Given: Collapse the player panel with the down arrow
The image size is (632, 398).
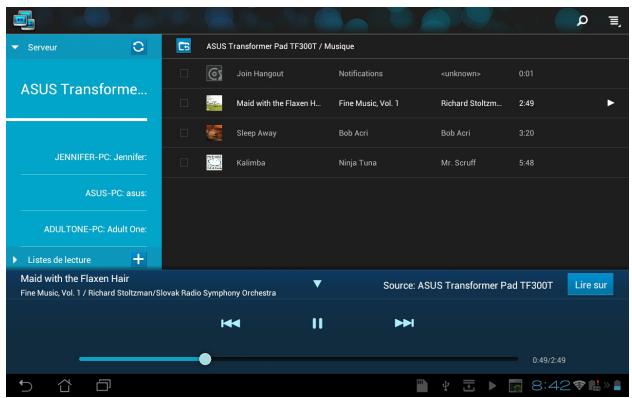Looking at the screenshot, I should 317,284.
